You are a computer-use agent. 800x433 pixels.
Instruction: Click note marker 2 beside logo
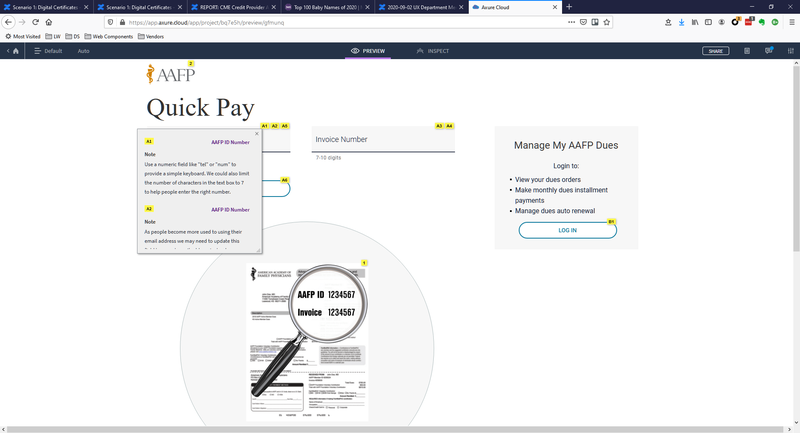click(x=191, y=64)
